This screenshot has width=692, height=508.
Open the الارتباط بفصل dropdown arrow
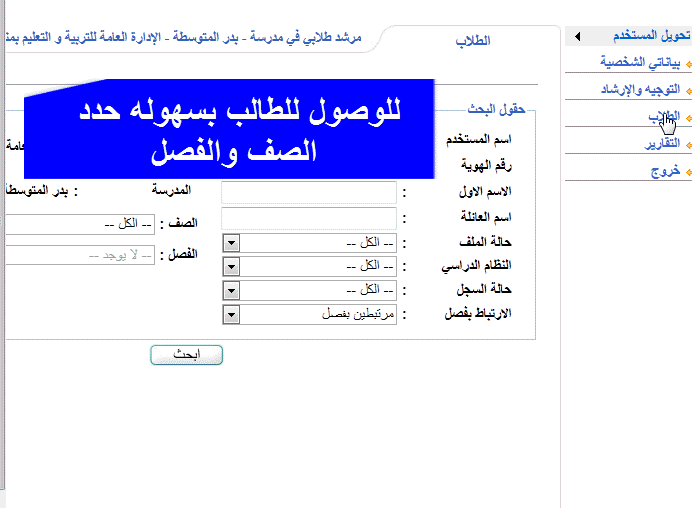(232, 315)
